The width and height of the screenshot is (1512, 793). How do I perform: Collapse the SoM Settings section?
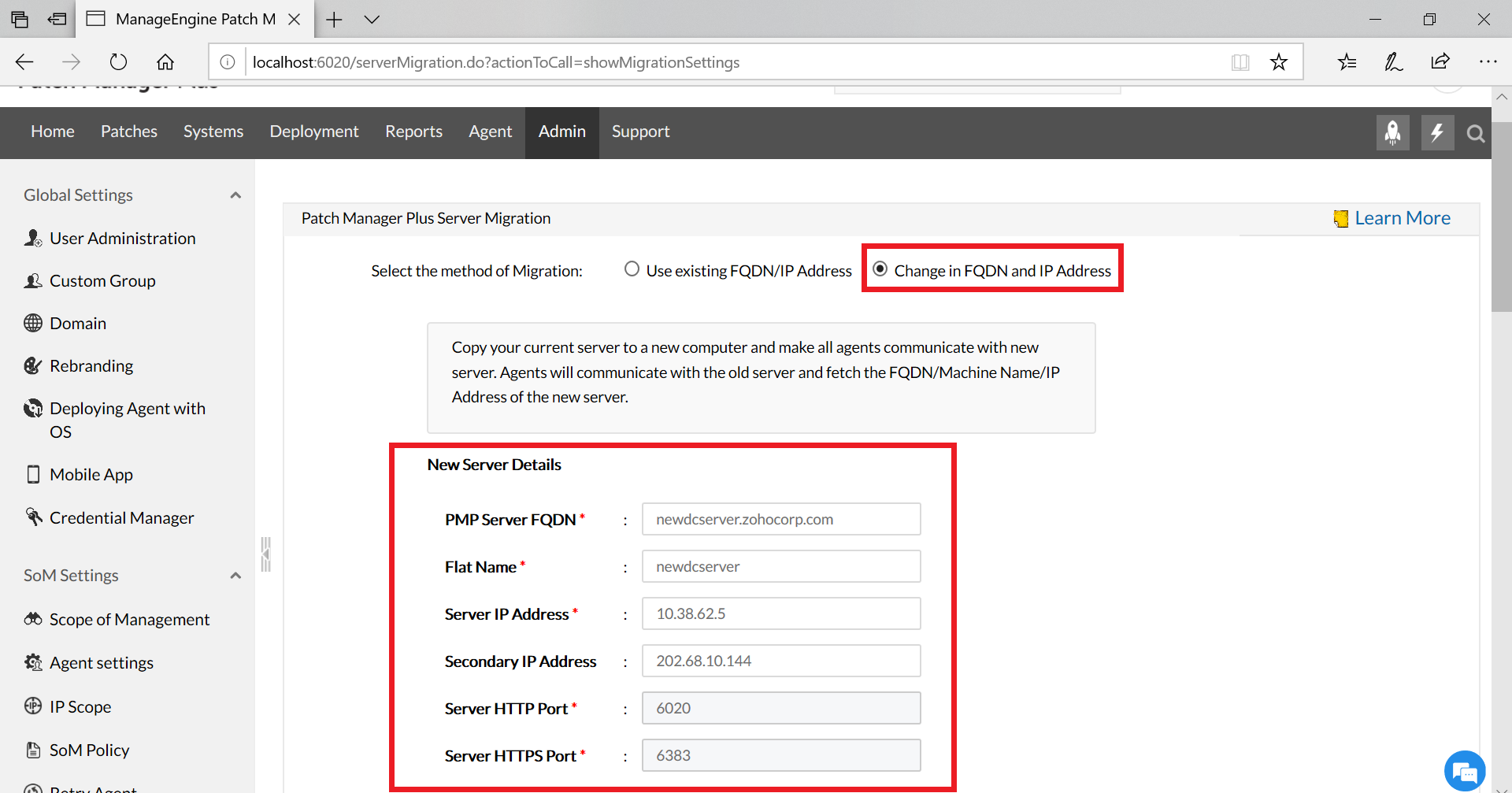coord(235,575)
